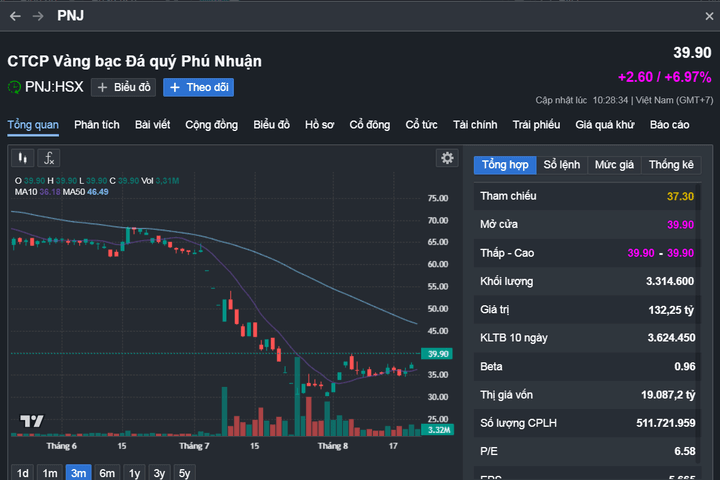Screen dimensions: 720x480
Task: Click the 39.90 price label on chart axis
Action: tap(438, 354)
